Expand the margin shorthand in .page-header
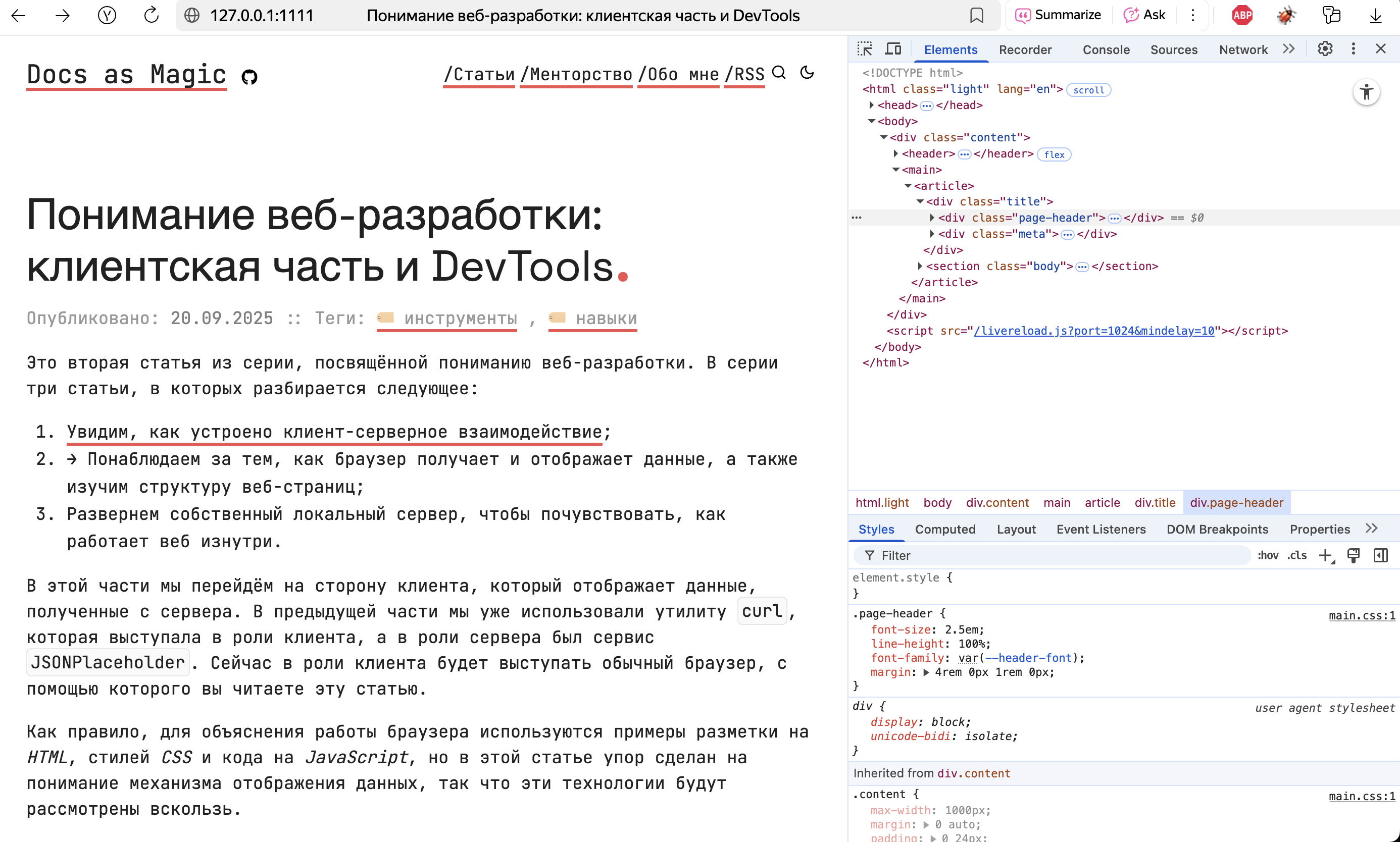Image resolution: width=1400 pixels, height=842 pixels. click(x=926, y=672)
